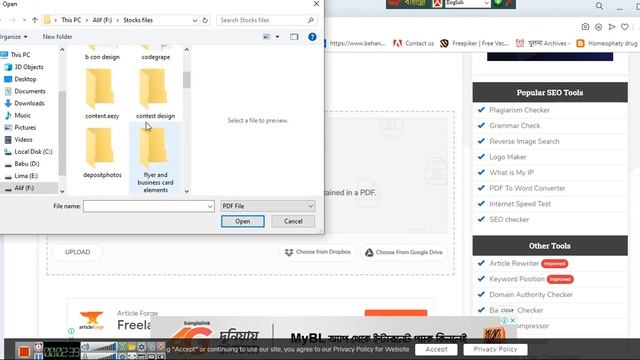The width and height of the screenshot is (640, 360).
Task: Select Videos in navigation pane
Action: (23, 140)
